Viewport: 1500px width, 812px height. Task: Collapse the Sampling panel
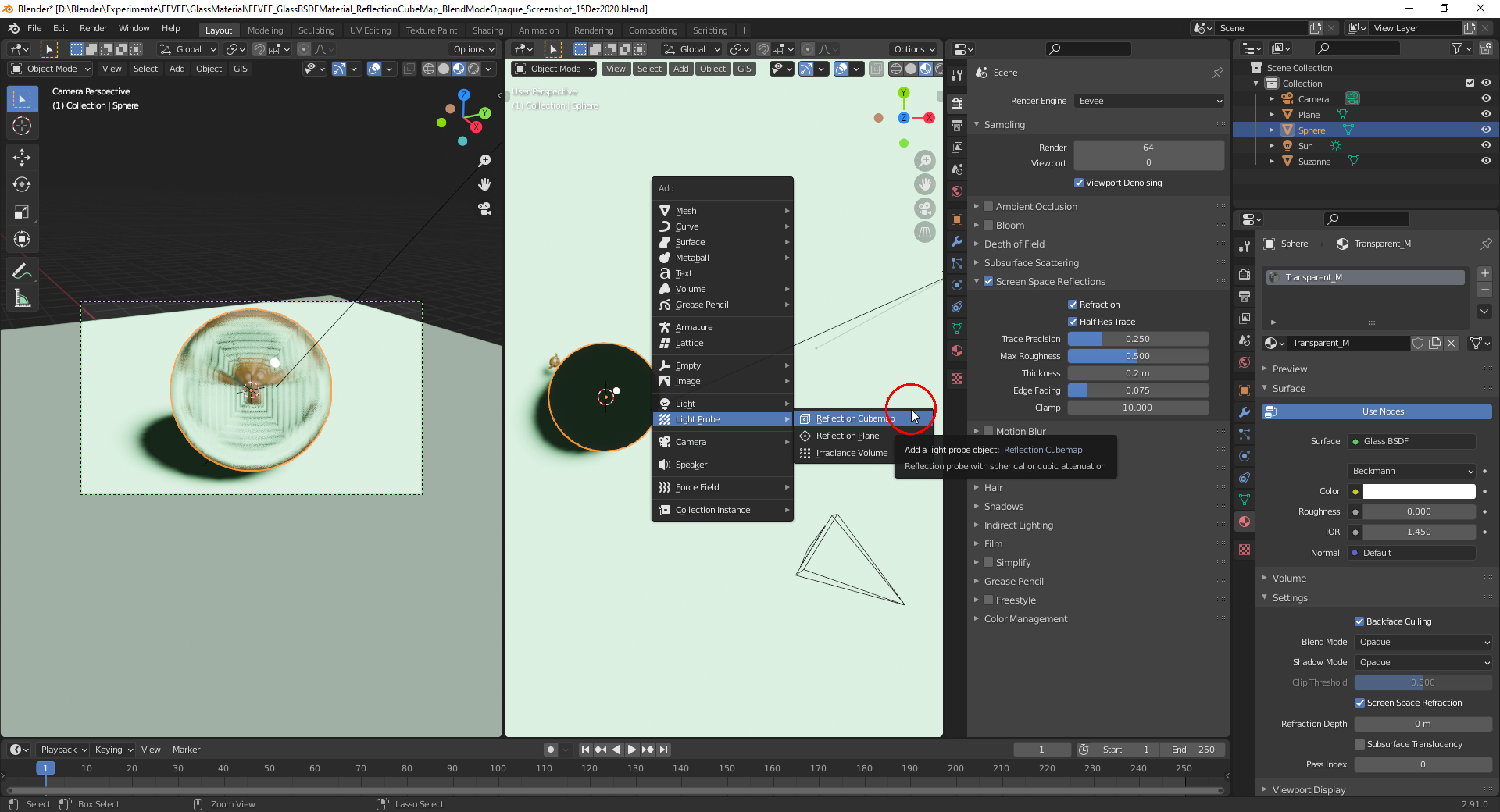(1004, 124)
